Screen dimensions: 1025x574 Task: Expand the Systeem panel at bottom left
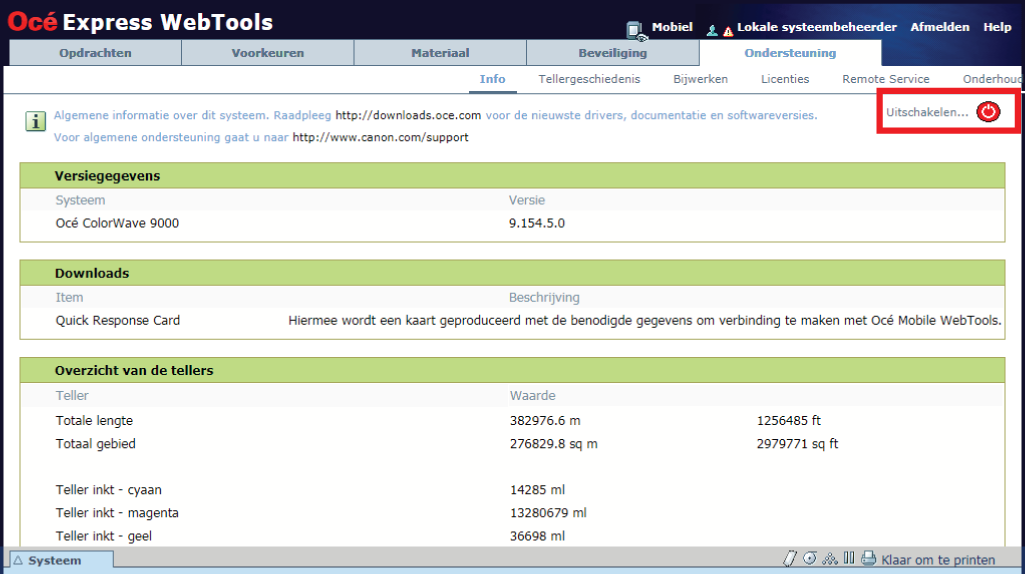61,560
